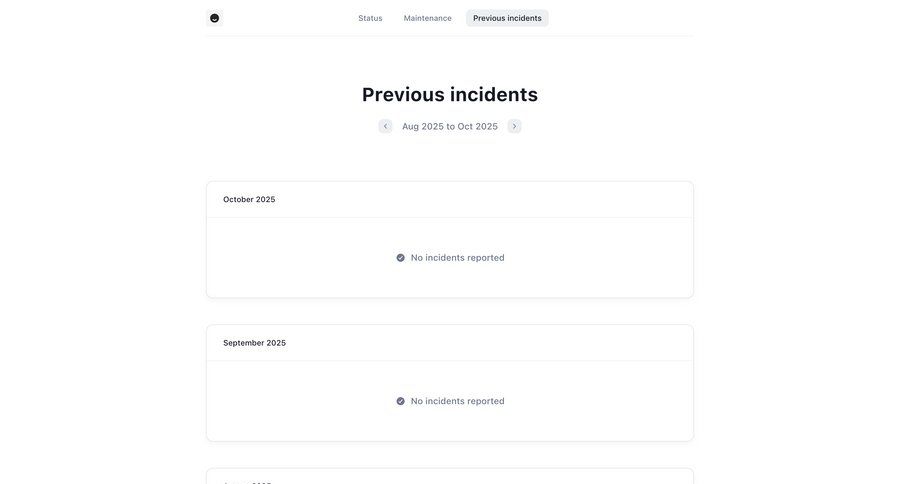Select the Previous incidents tab
This screenshot has height=484, width=900.
tap(507, 18)
